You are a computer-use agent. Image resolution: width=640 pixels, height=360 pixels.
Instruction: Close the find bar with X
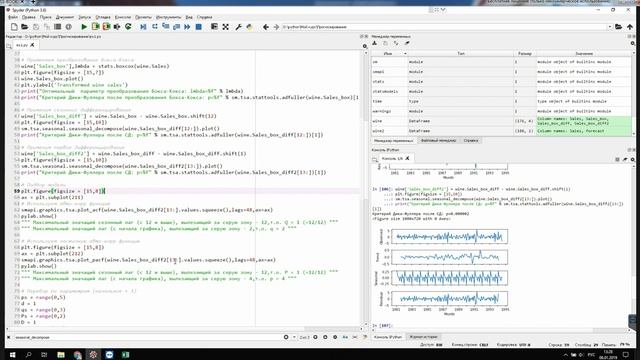point(9,337)
